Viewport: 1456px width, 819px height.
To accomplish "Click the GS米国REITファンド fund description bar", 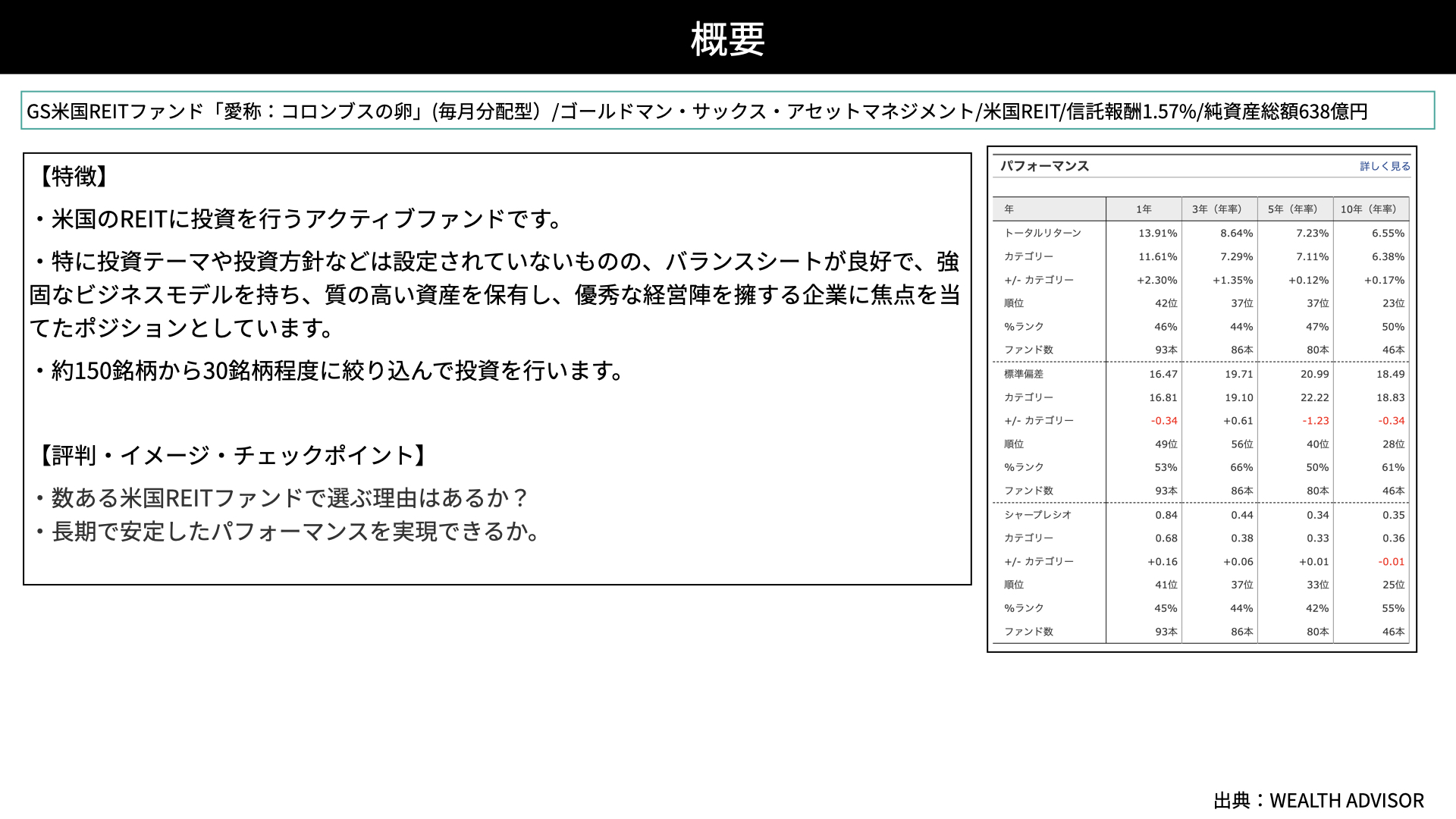I will pyautogui.click(x=728, y=111).
